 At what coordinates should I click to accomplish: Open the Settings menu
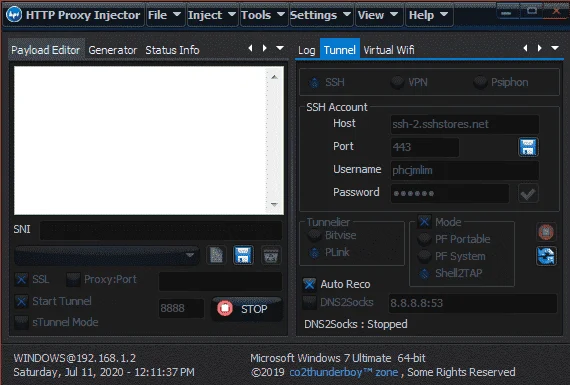(321, 15)
